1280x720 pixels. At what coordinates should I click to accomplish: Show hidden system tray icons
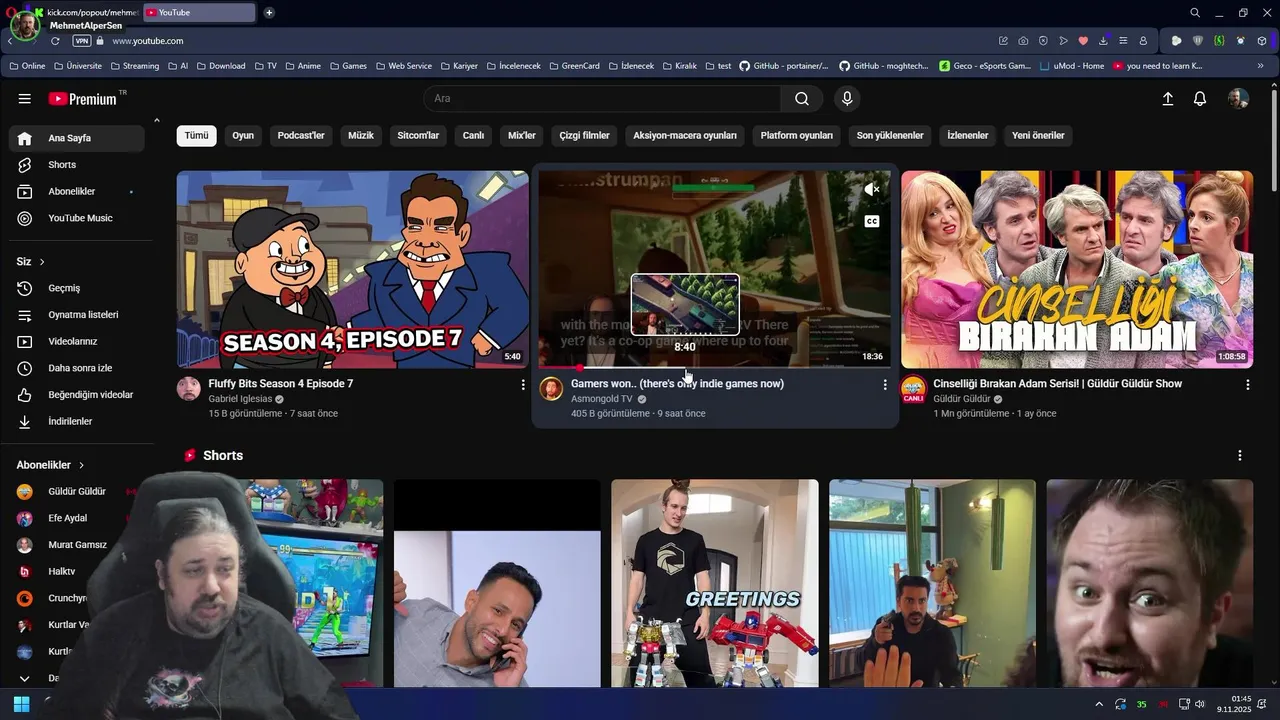coord(1099,704)
